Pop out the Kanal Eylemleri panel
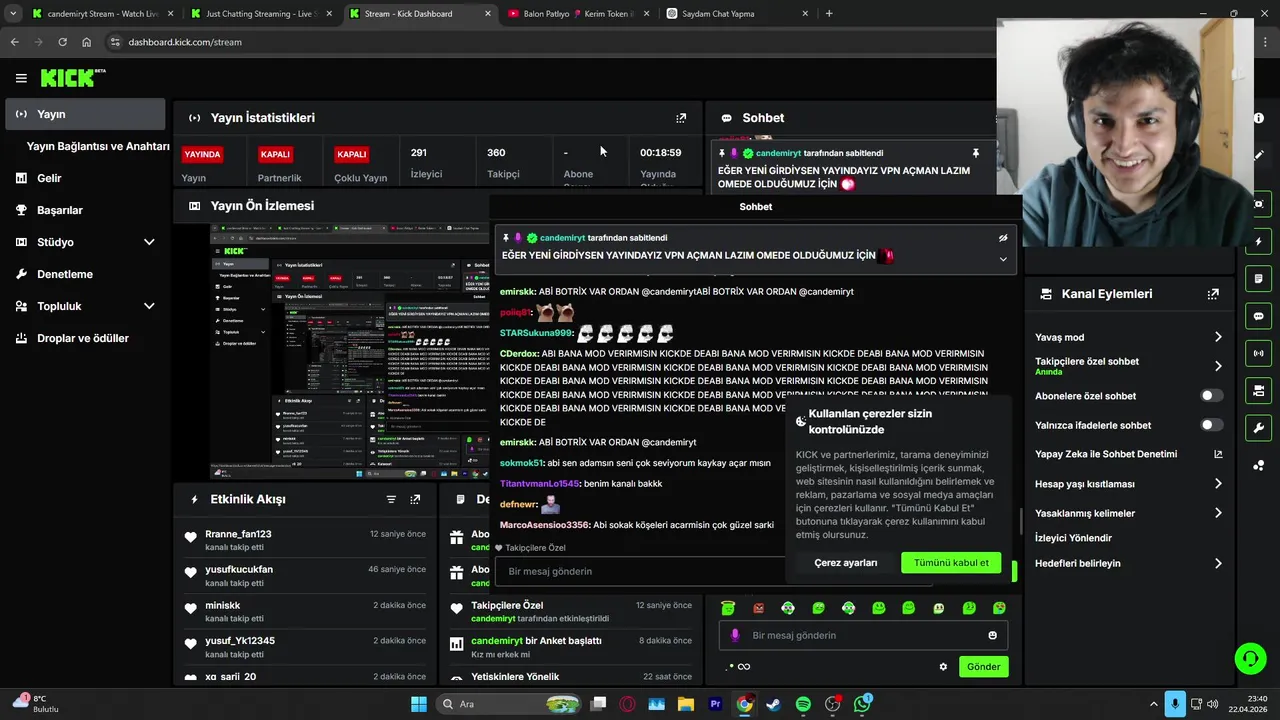This screenshot has height=720, width=1280. click(1213, 294)
